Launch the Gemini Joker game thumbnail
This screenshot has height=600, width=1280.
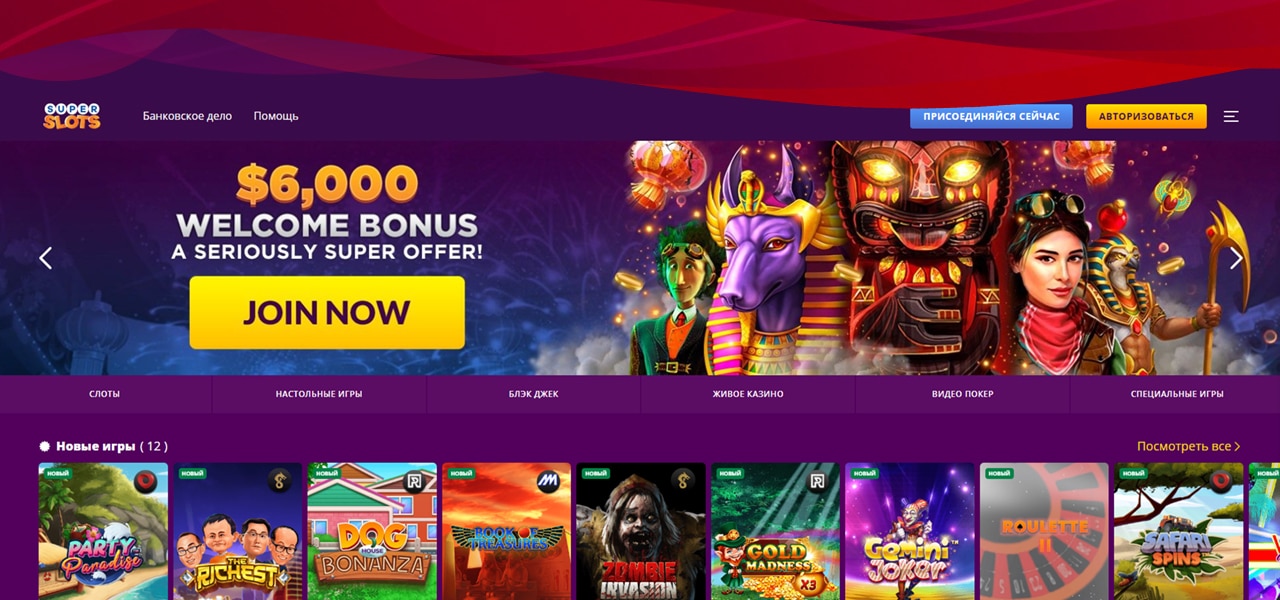(910, 531)
